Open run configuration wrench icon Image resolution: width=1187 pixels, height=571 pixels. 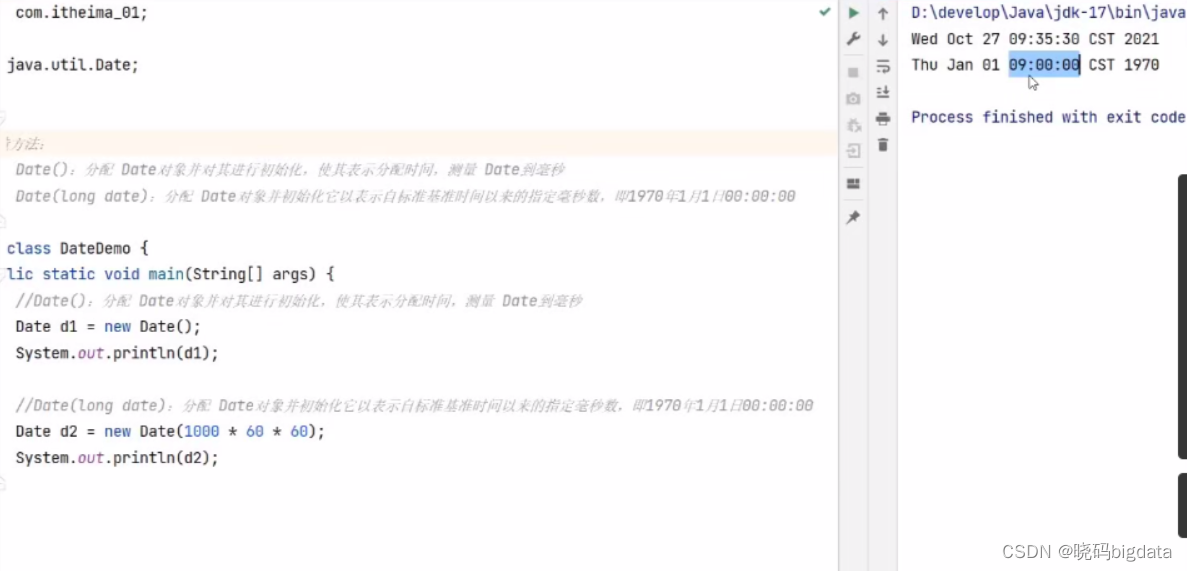(x=853, y=39)
